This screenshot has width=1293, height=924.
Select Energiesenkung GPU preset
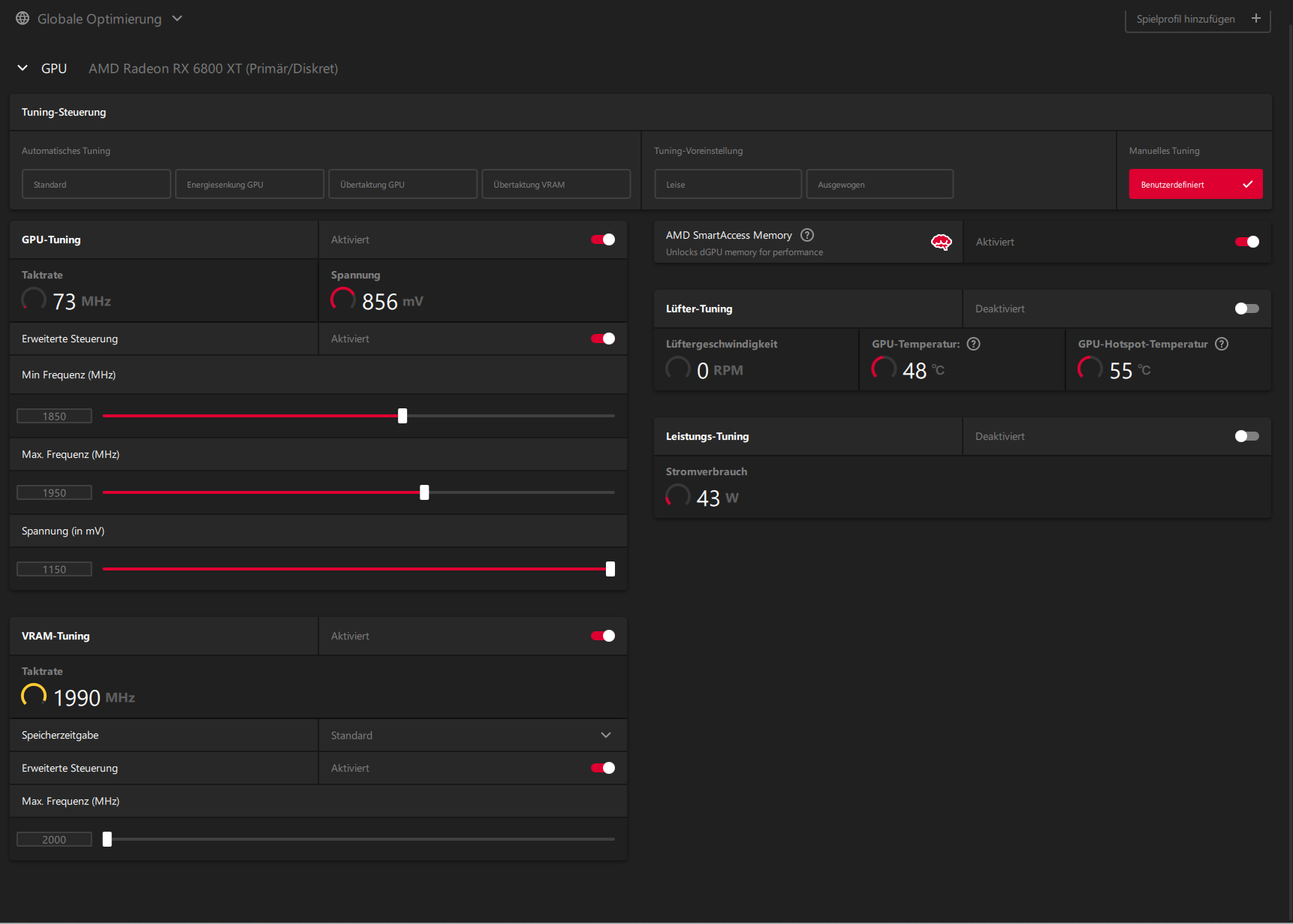click(x=249, y=184)
